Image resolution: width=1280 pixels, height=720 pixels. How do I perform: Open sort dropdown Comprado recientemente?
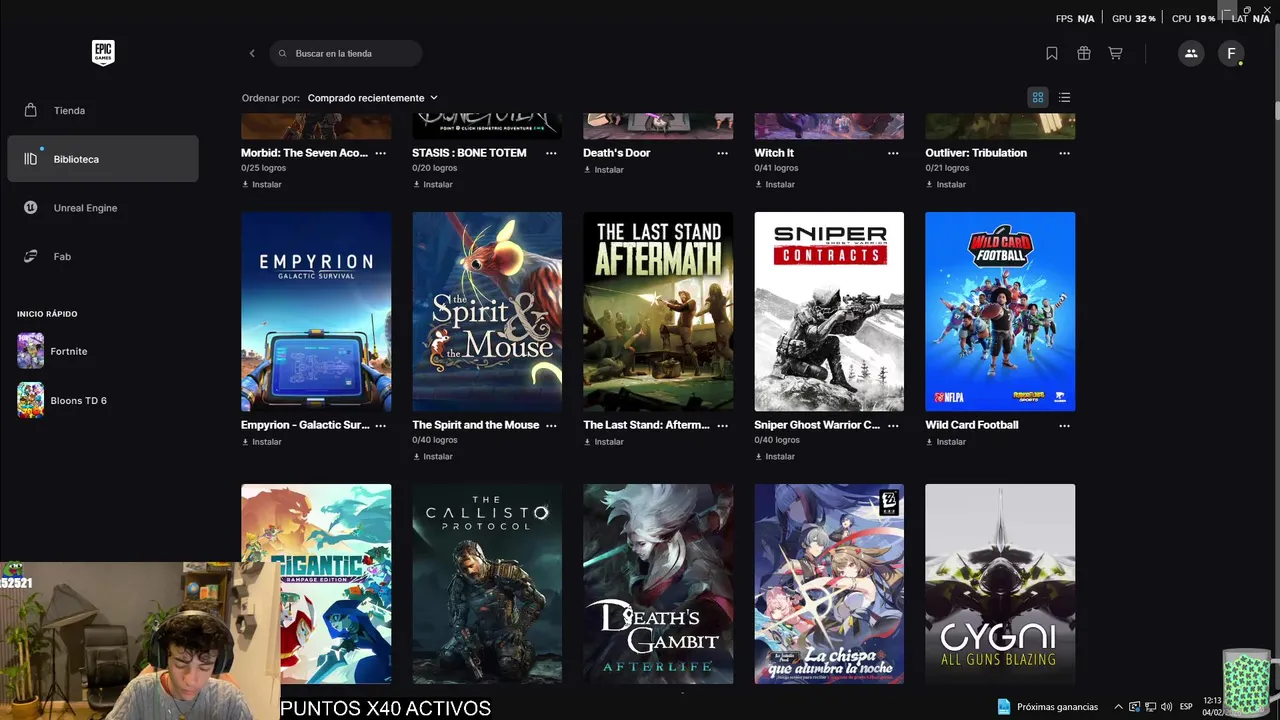click(x=372, y=98)
